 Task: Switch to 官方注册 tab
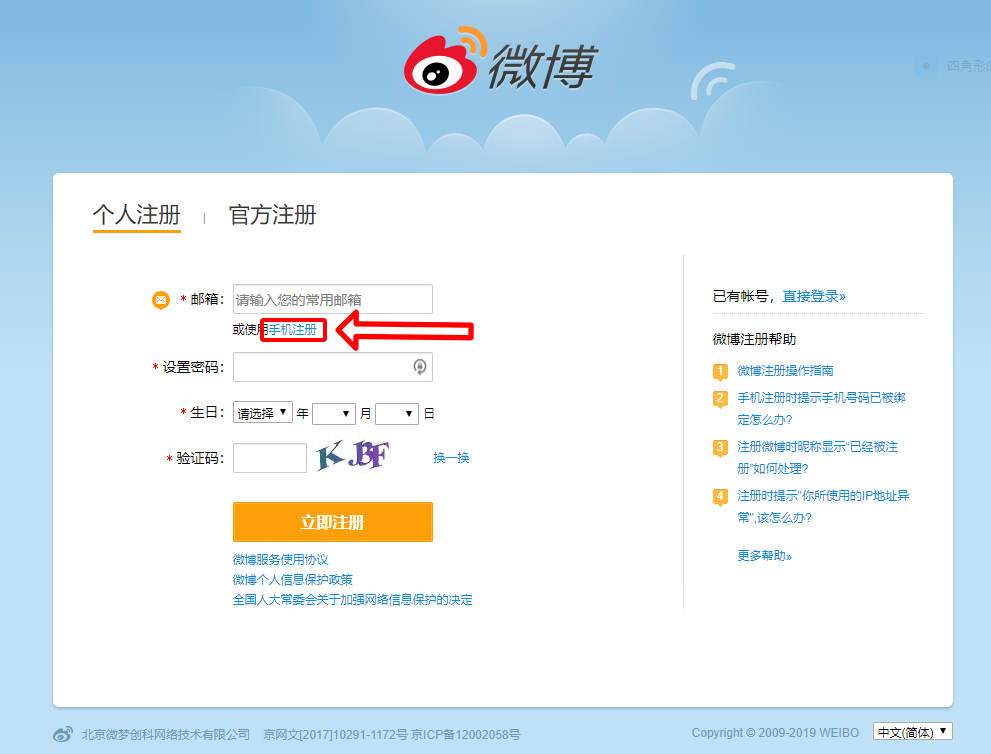coord(272,215)
